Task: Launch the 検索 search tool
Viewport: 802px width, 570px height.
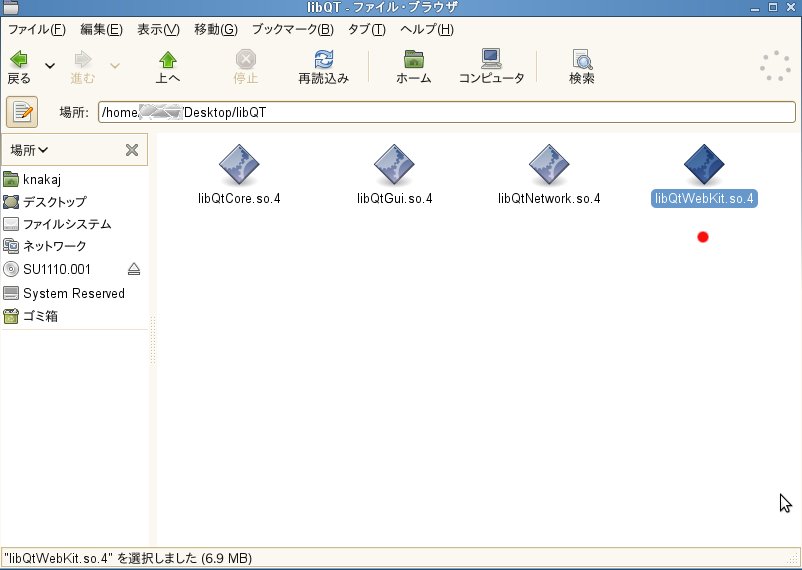Action: click(582, 67)
